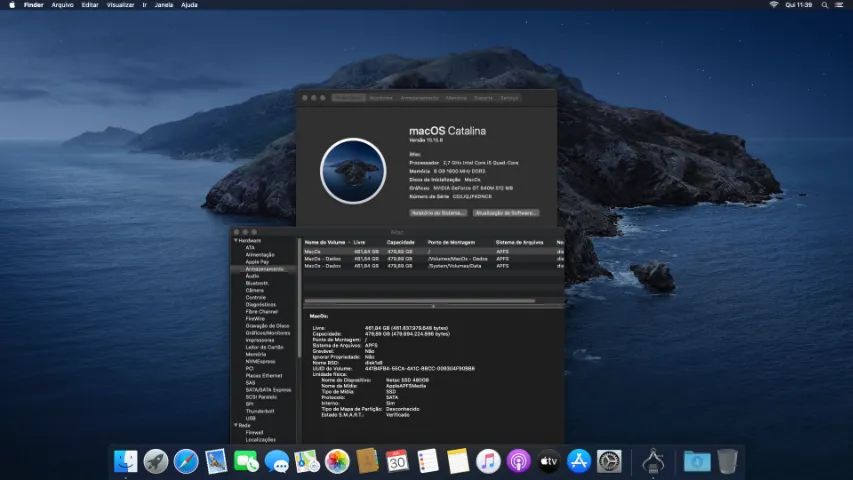Select the MacOs volume row with mount /
Screen dimensions: 853x480
coord(434,251)
